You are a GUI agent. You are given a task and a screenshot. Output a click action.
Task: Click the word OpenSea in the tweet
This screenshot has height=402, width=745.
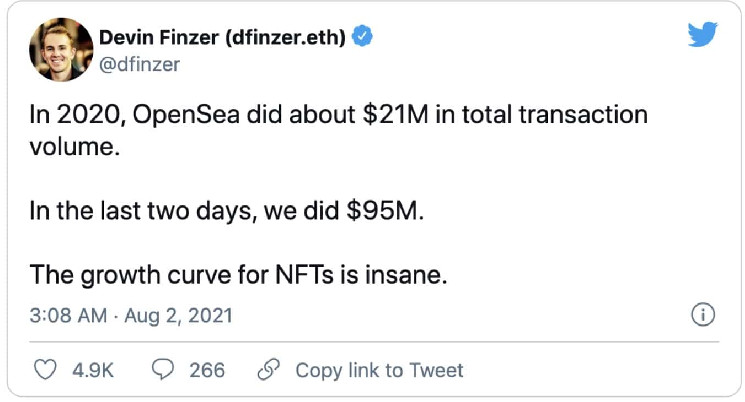[x=186, y=115]
